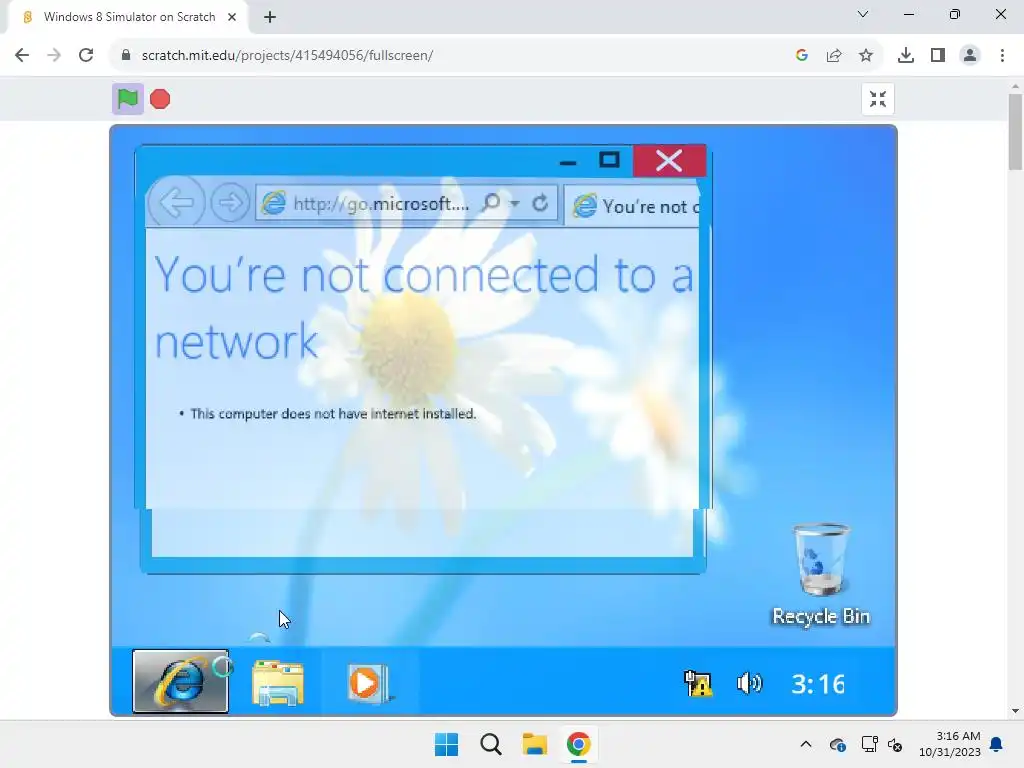The height and width of the screenshot is (768, 1024).
Task: Click the simulated network warning tray icon
Action: pos(697,684)
